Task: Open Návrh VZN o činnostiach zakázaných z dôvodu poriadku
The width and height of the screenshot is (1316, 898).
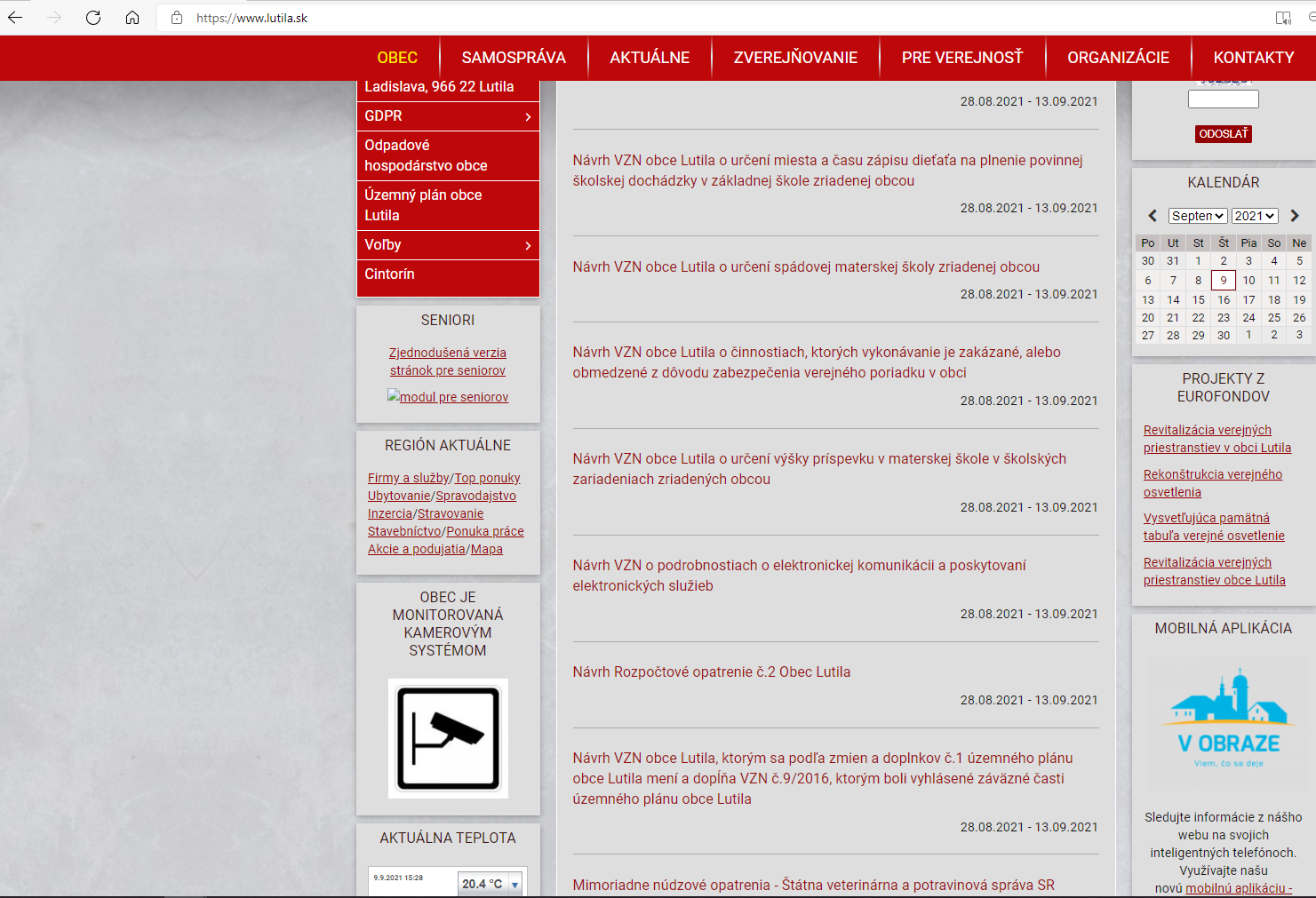Action: click(x=817, y=362)
